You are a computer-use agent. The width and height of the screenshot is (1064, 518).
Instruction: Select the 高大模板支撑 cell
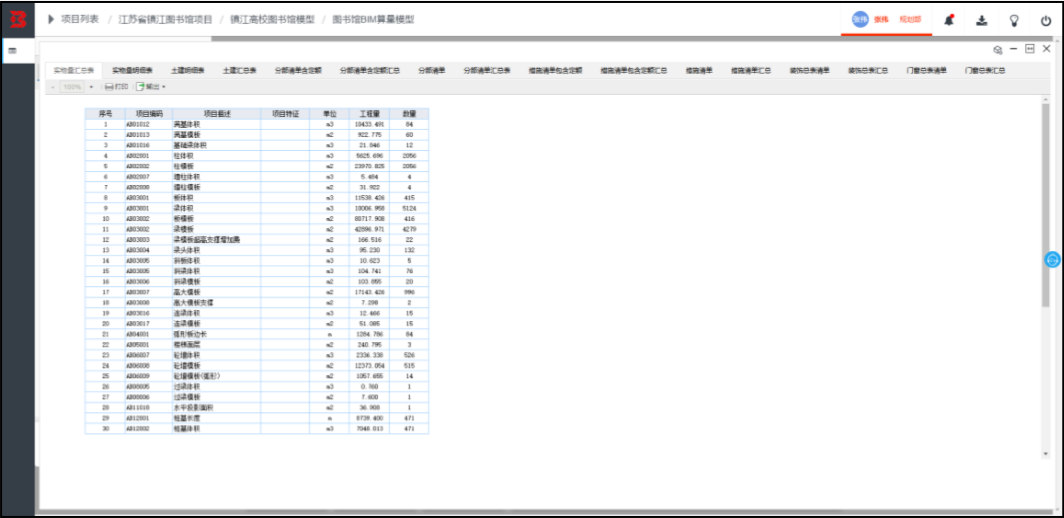point(216,302)
